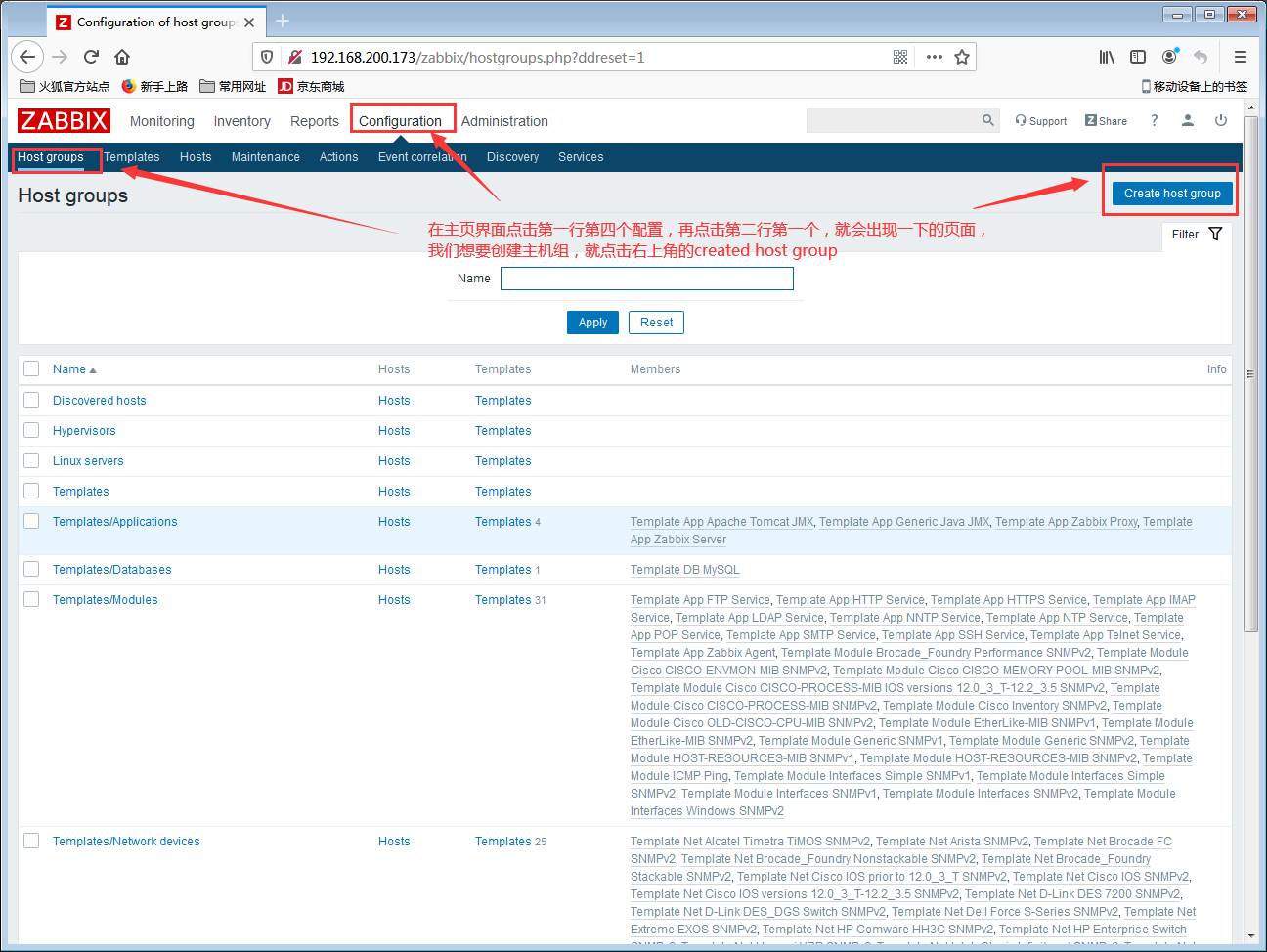Check the Discovered hosts row checkbox
This screenshot has height=952, width=1267.
tap(31, 400)
